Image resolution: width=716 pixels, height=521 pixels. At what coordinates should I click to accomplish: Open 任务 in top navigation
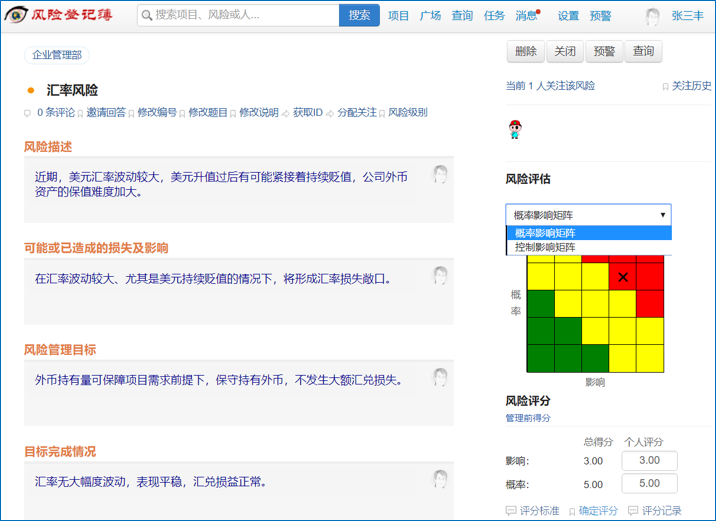pos(494,16)
